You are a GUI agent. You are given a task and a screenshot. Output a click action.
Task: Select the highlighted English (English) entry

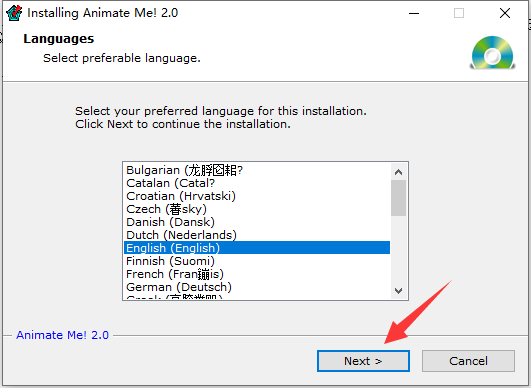[257, 248]
